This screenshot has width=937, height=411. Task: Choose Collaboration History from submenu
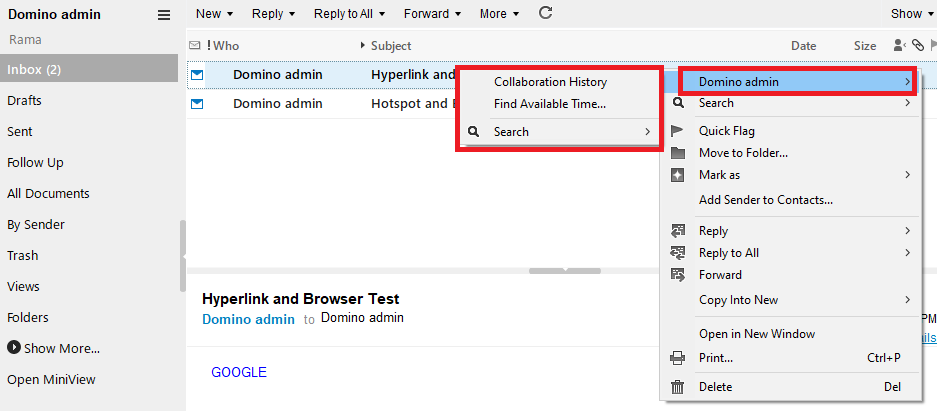[x=550, y=82]
